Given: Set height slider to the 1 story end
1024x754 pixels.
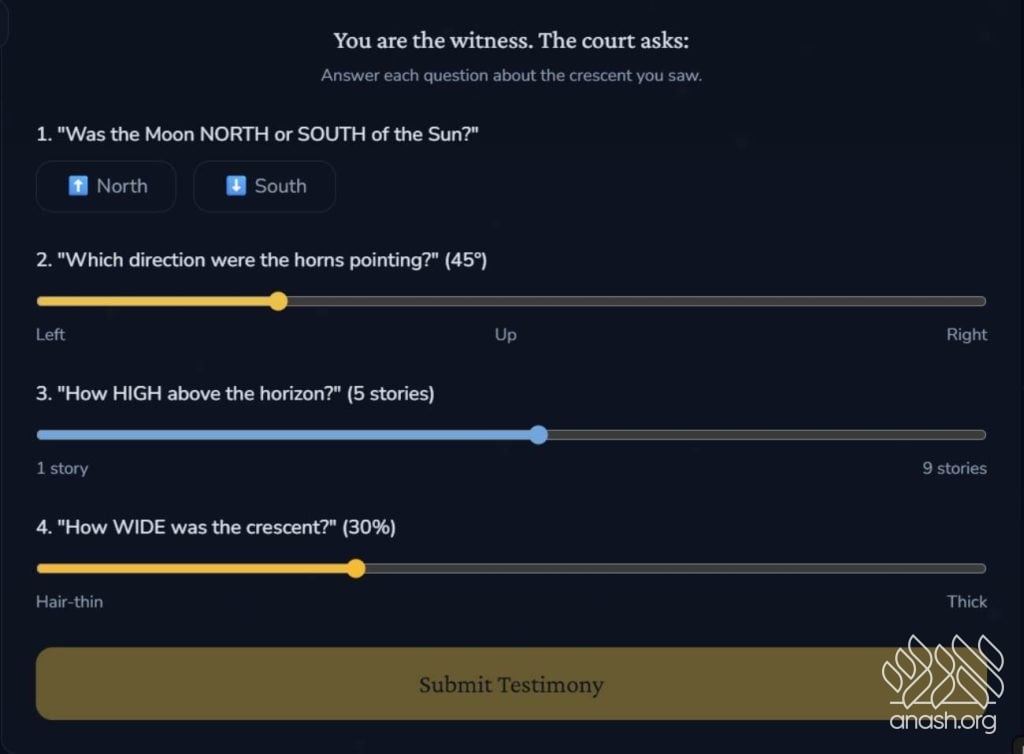Looking at the screenshot, I should (x=39, y=435).
